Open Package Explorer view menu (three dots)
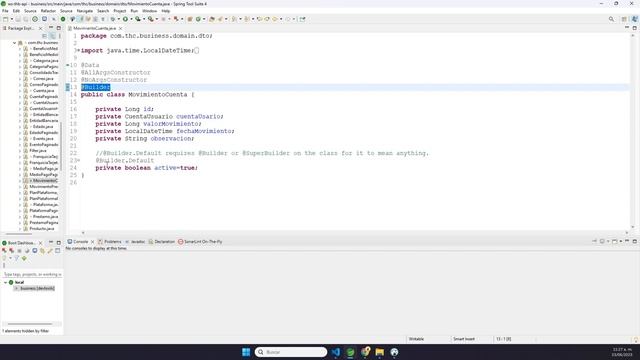This screenshot has height=360, width=640. point(60,36)
